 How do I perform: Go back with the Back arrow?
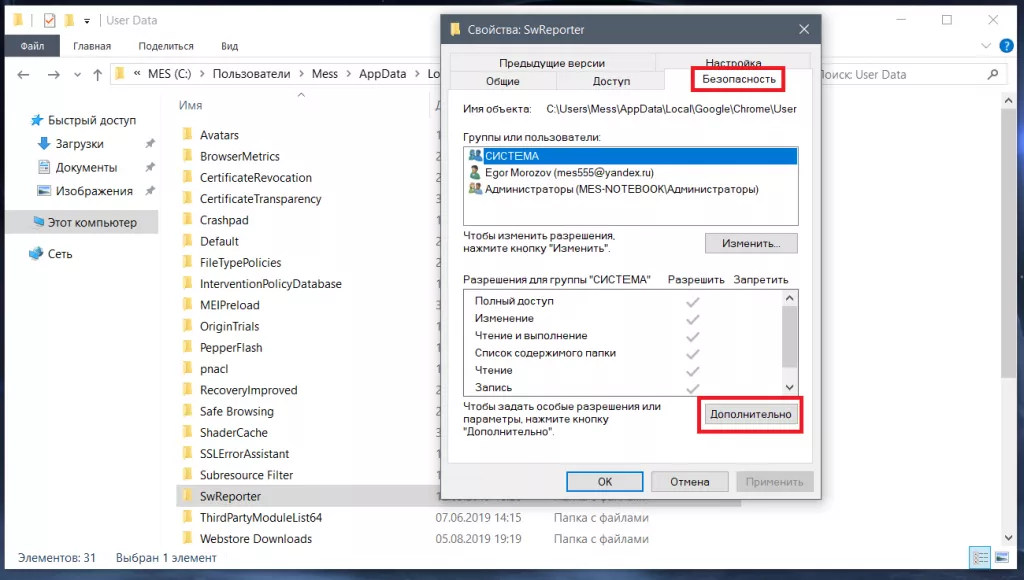click(x=24, y=74)
